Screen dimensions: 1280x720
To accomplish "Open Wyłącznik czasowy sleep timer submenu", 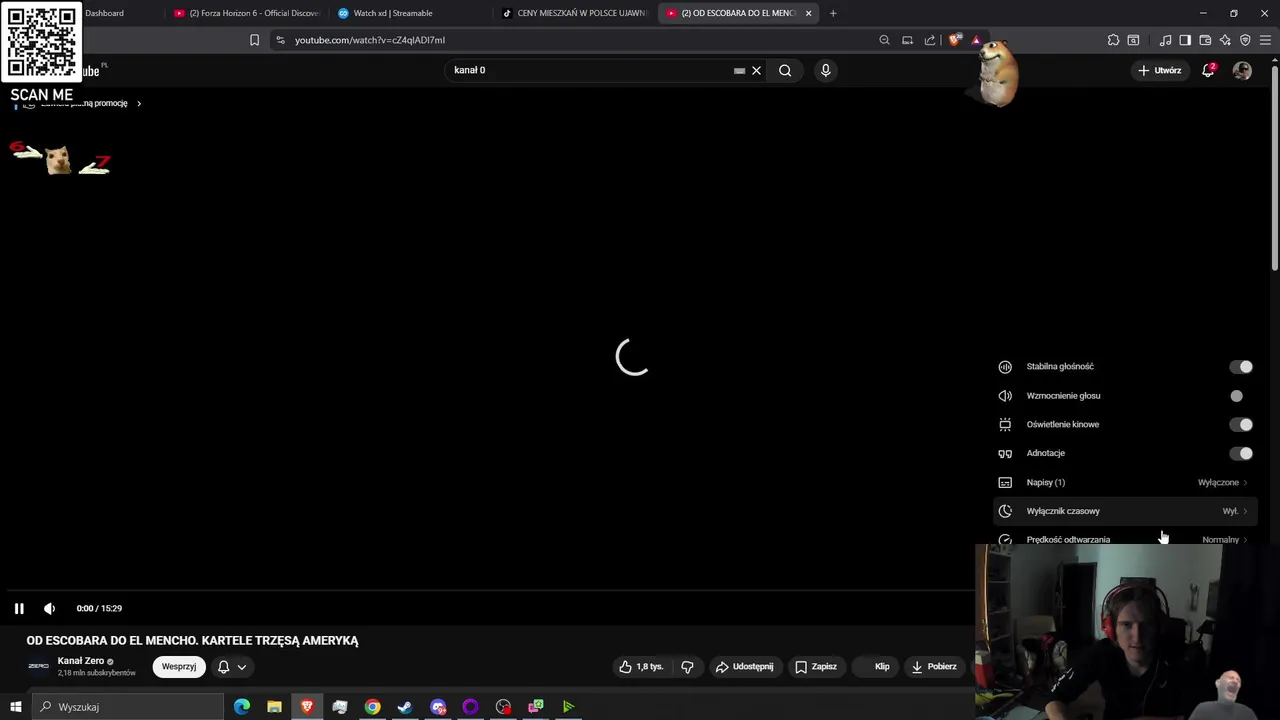I will coord(1125,511).
